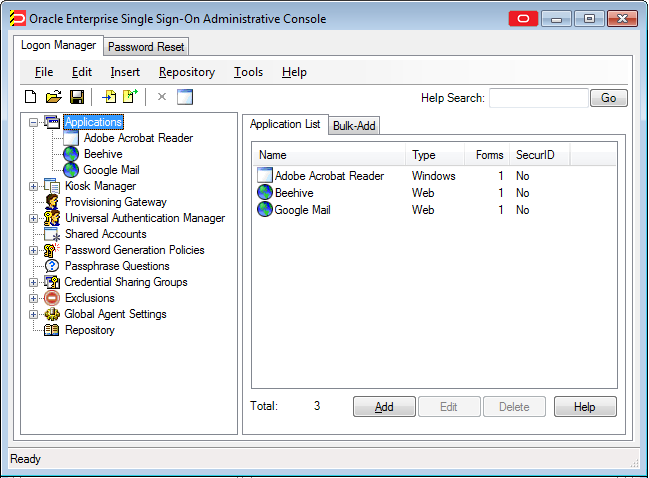Click the red Oracle button in title bar
Image resolution: width=649 pixels, height=478 pixels.
tap(523, 19)
